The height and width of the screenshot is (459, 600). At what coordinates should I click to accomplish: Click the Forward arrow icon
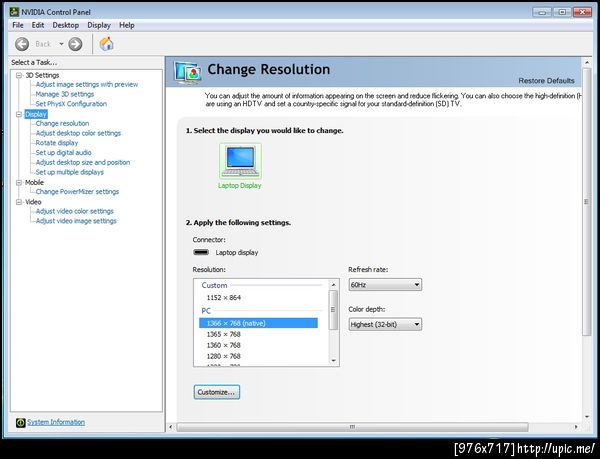click(75, 44)
